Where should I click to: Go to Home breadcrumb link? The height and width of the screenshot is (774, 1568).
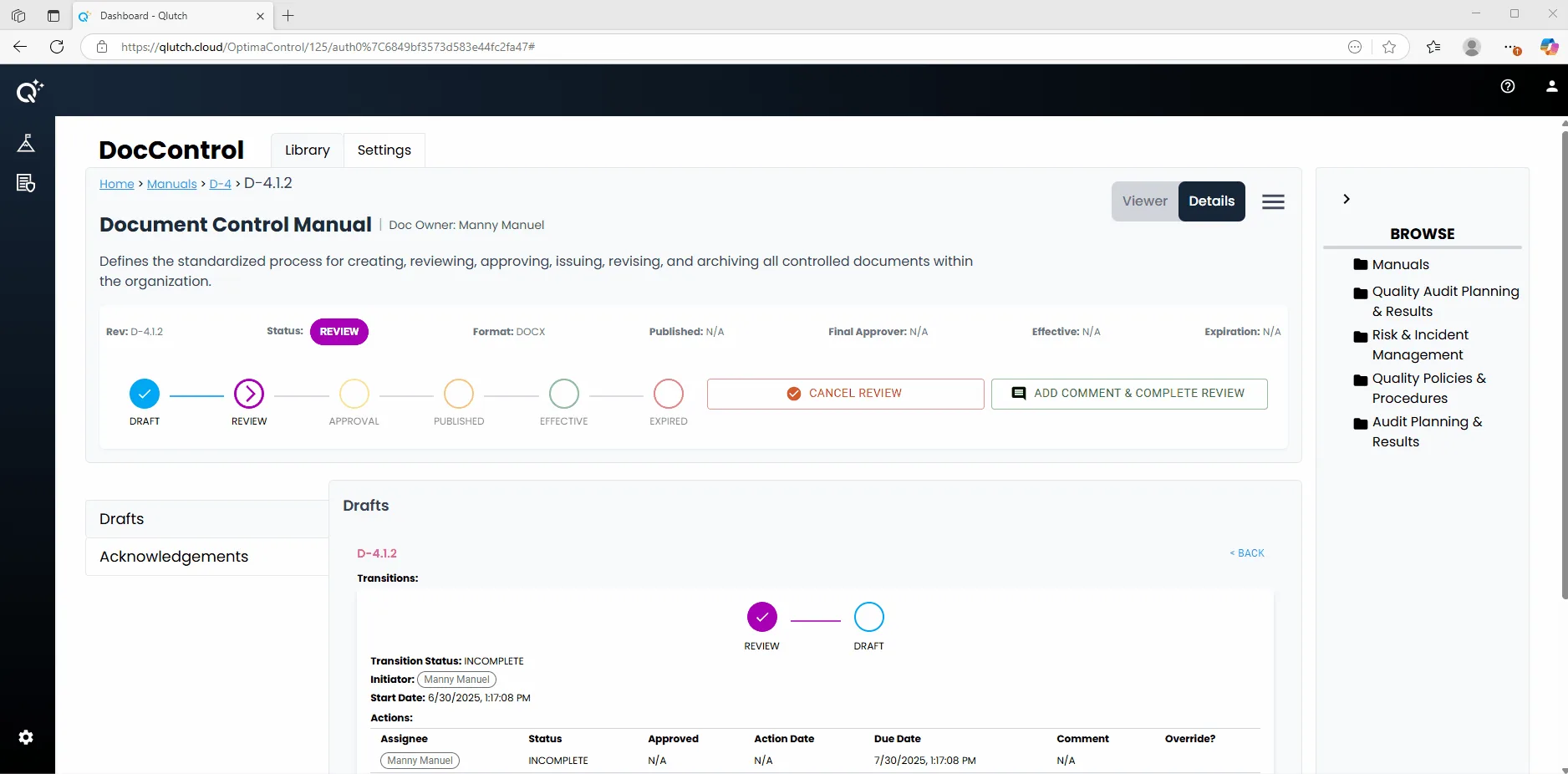point(117,184)
